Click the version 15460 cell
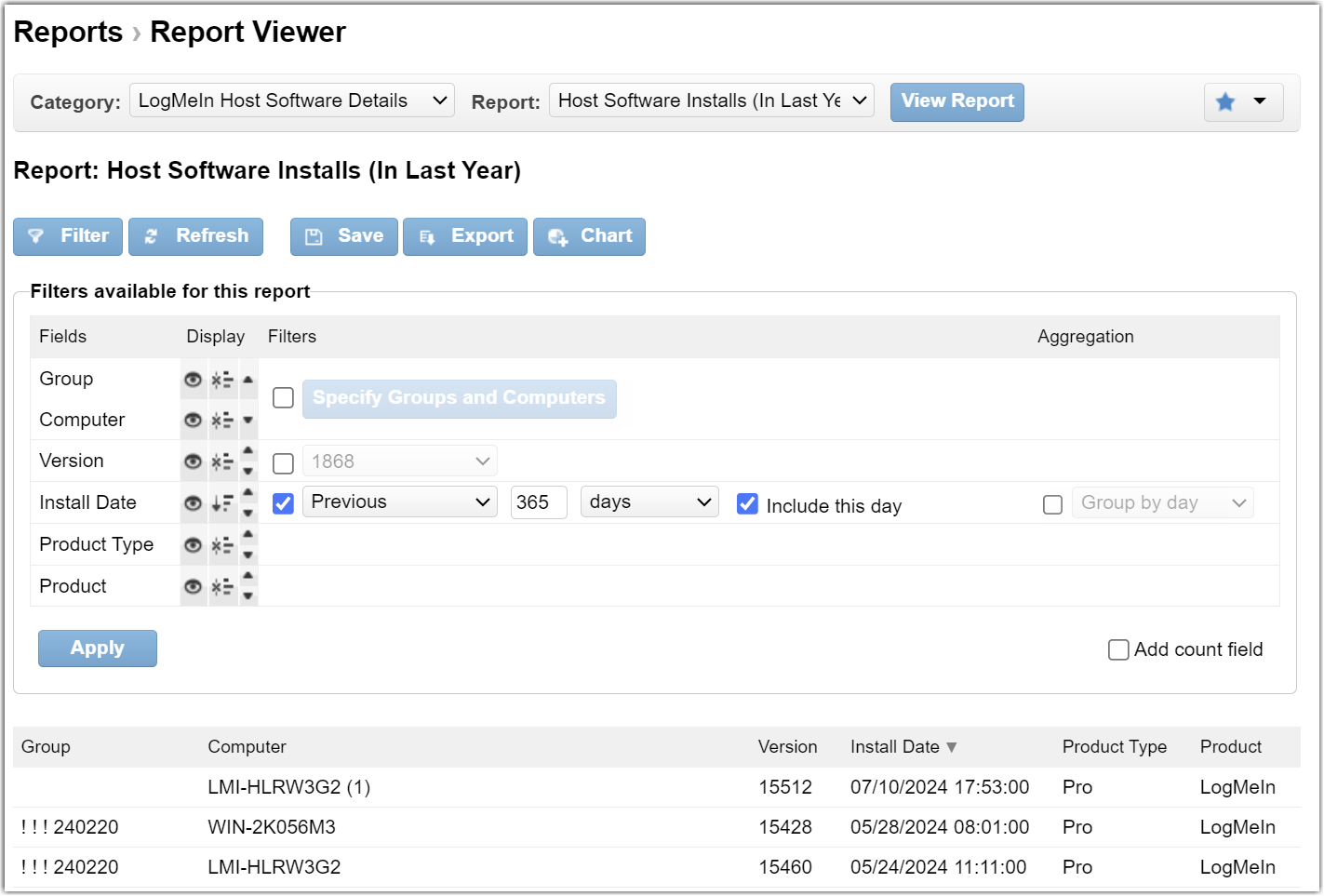The width and height of the screenshot is (1324, 896). point(785,867)
